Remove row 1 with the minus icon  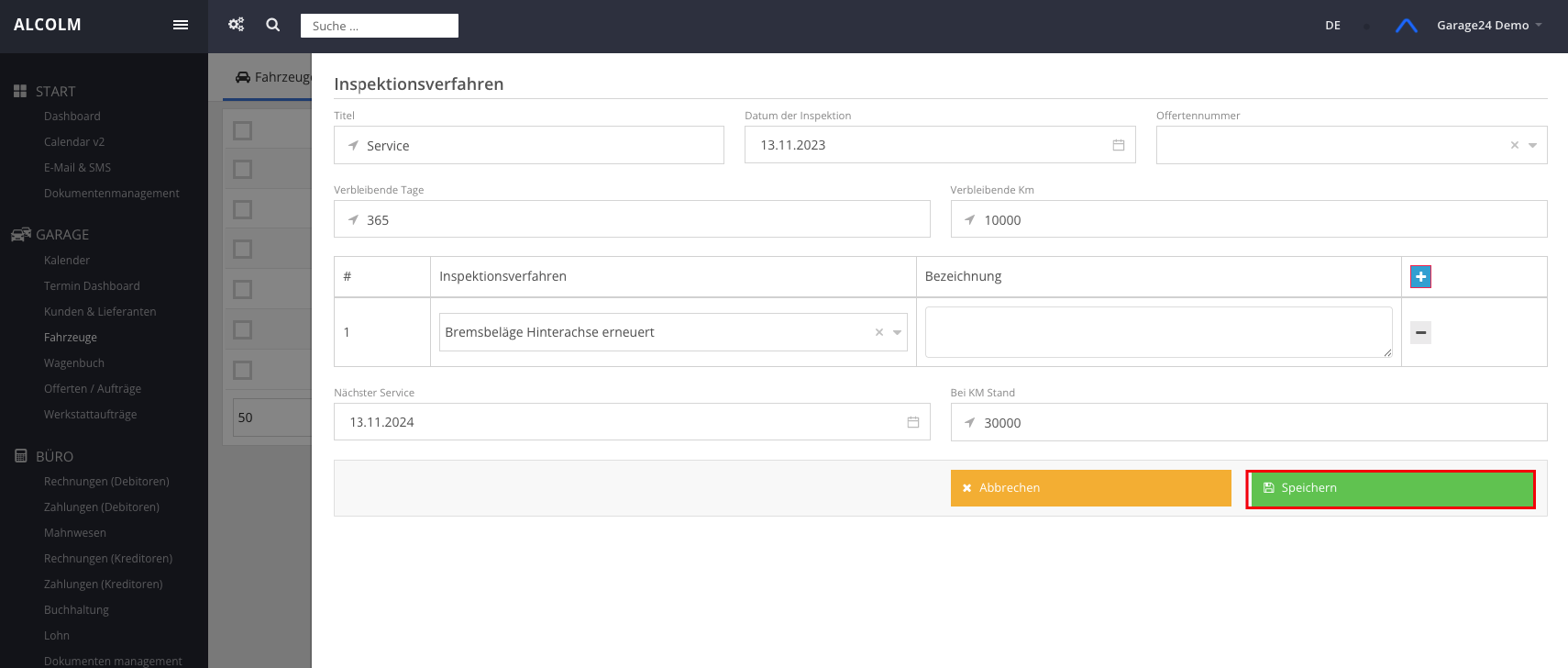[x=1420, y=332]
